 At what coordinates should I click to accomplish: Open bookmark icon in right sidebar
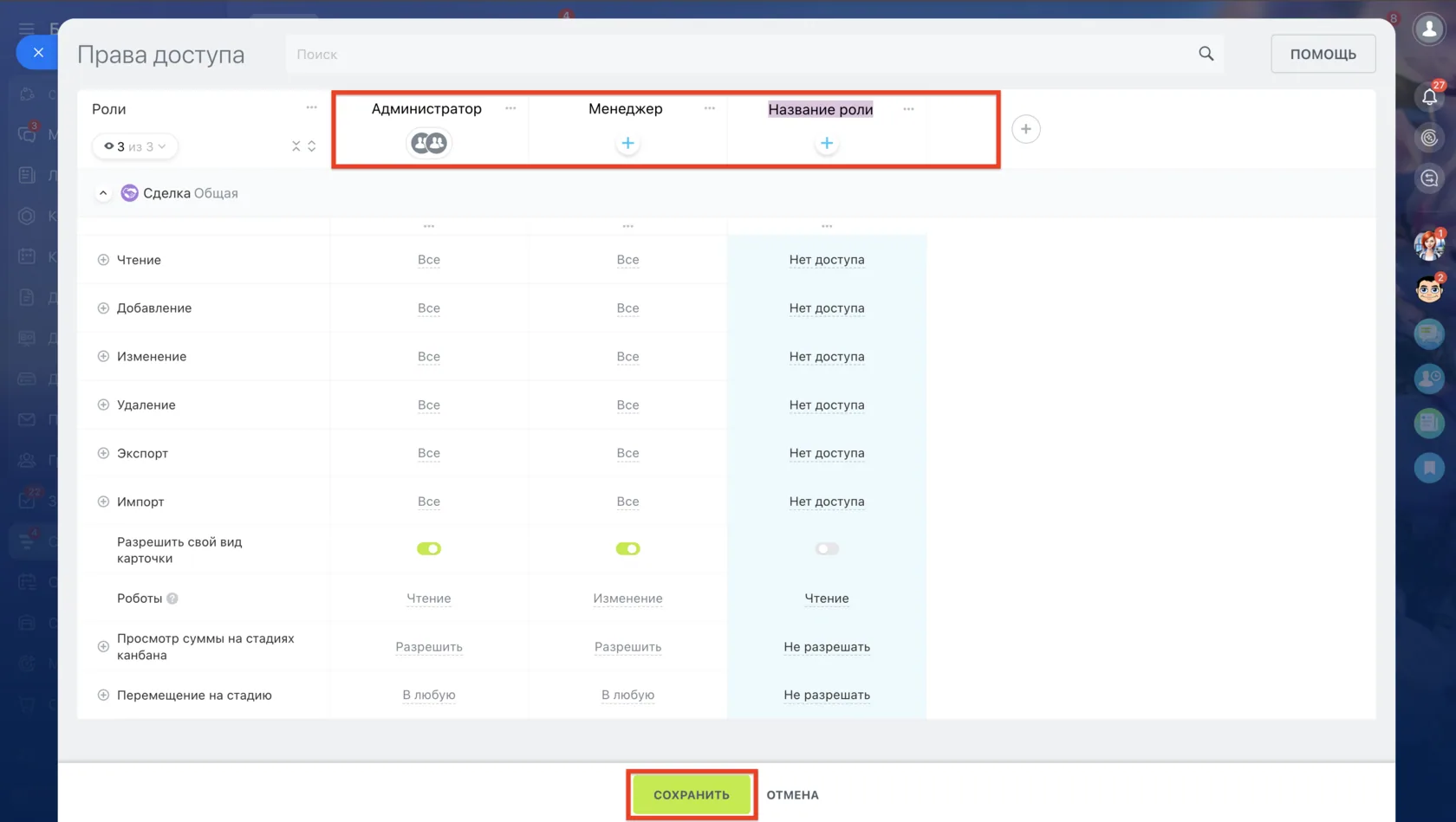[1429, 469]
